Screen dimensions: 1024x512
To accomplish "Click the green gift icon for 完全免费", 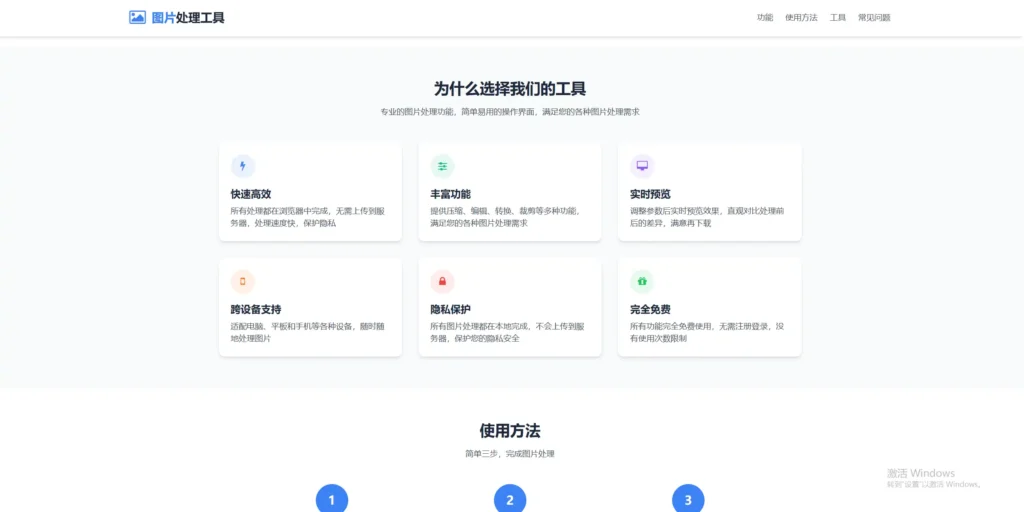I will pyautogui.click(x=642, y=281).
